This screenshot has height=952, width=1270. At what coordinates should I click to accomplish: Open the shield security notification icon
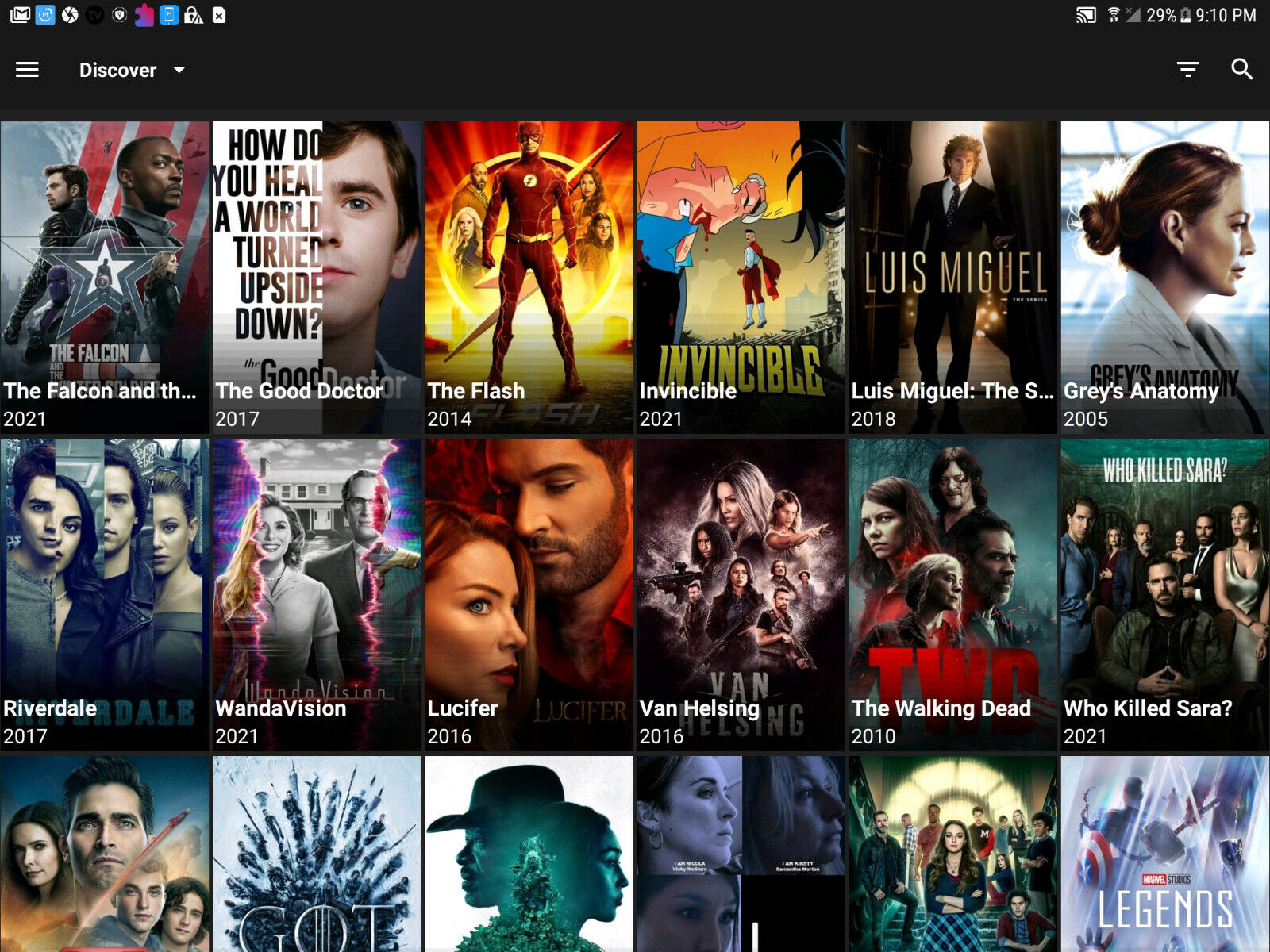click(x=119, y=15)
